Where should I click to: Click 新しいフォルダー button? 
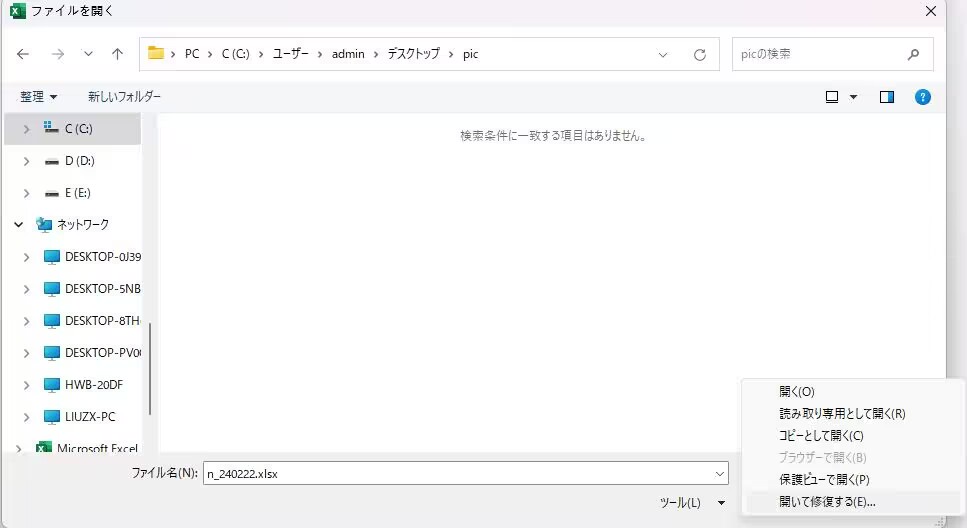[124, 97]
